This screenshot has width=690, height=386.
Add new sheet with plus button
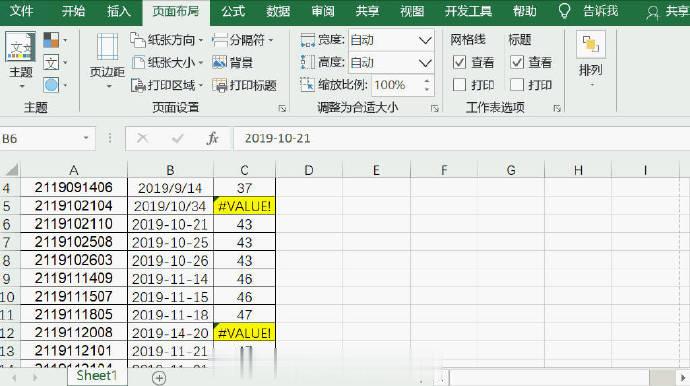[x=159, y=377]
